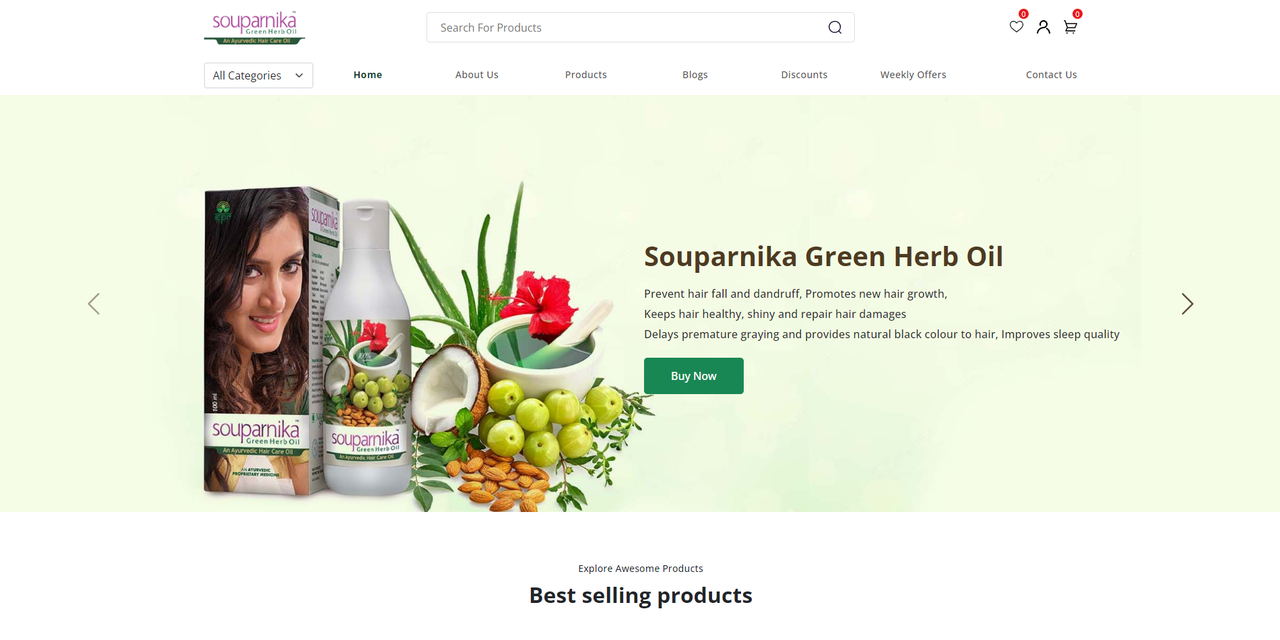Navigate to Contact Us
1280x640 pixels.
[x=1051, y=75]
